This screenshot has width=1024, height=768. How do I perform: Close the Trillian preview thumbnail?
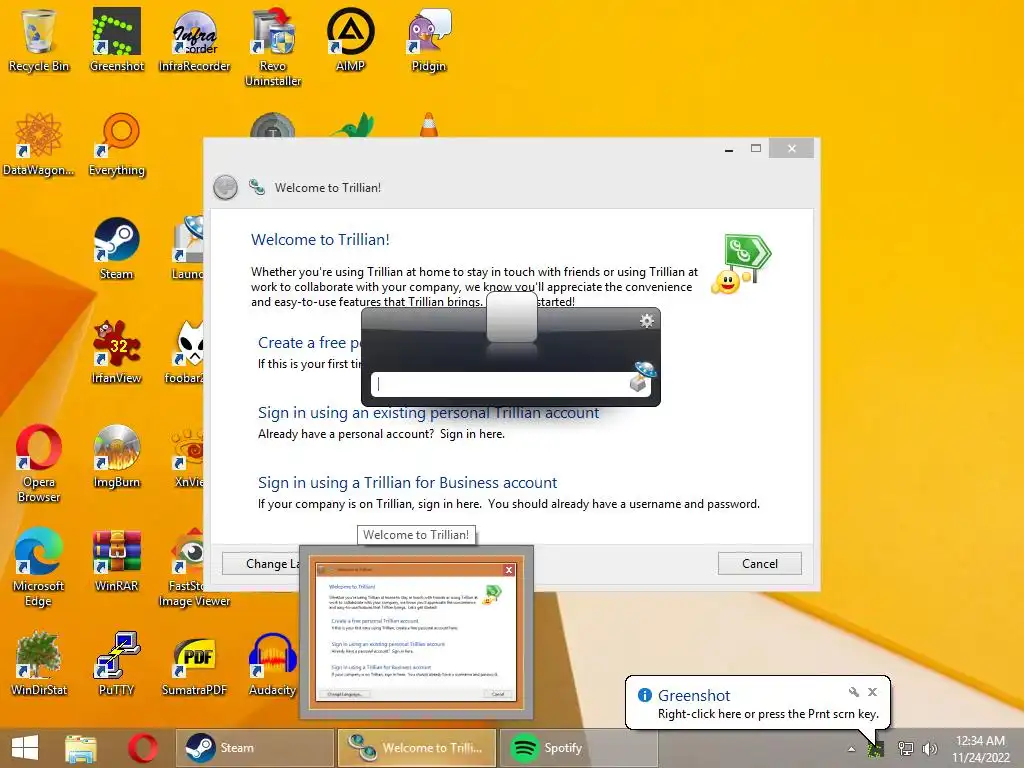tap(509, 570)
